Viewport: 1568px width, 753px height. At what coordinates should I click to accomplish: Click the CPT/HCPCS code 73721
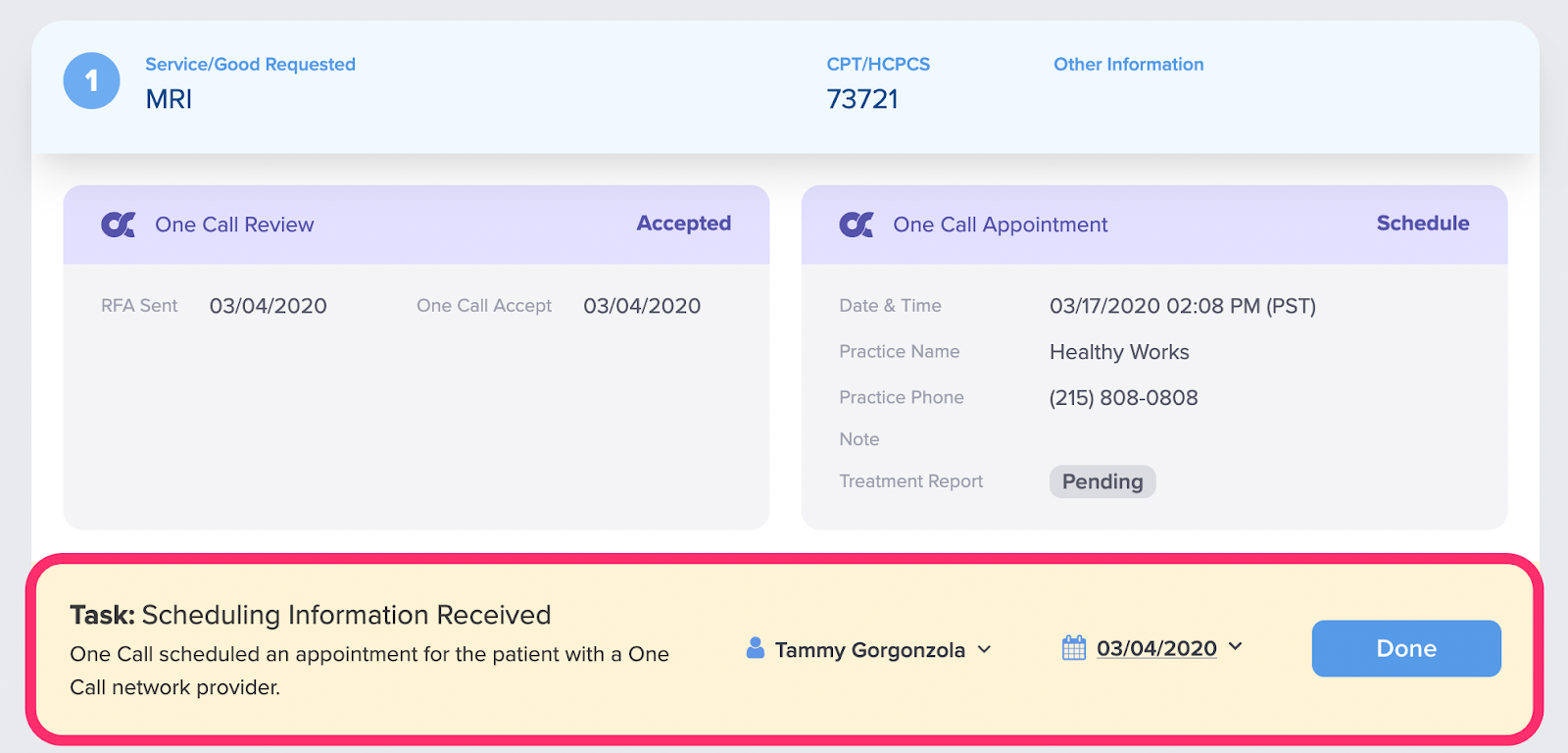(862, 99)
